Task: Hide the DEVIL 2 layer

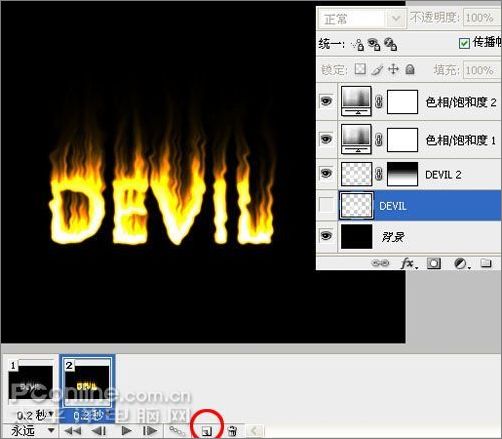Action: (x=326, y=173)
